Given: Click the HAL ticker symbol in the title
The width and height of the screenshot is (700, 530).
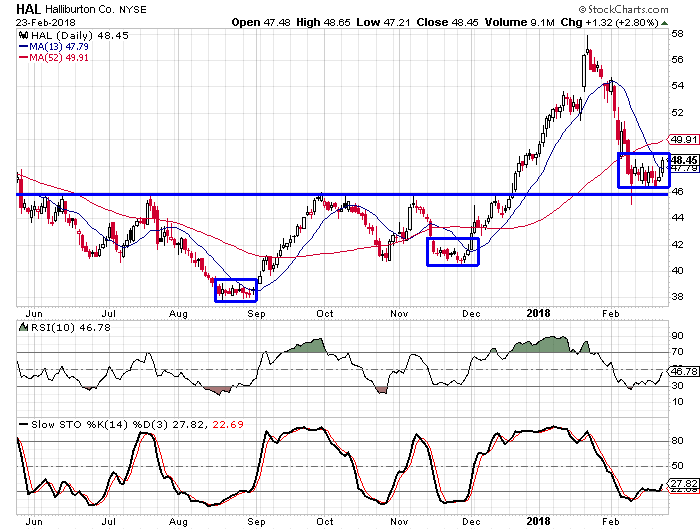Looking at the screenshot, I should point(28,9).
